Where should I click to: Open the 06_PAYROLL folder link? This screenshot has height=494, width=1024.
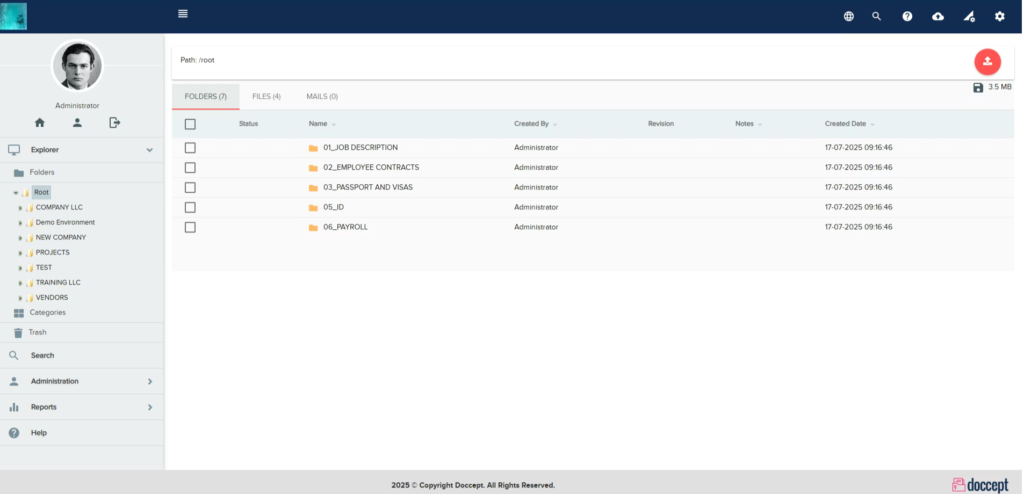coord(345,227)
